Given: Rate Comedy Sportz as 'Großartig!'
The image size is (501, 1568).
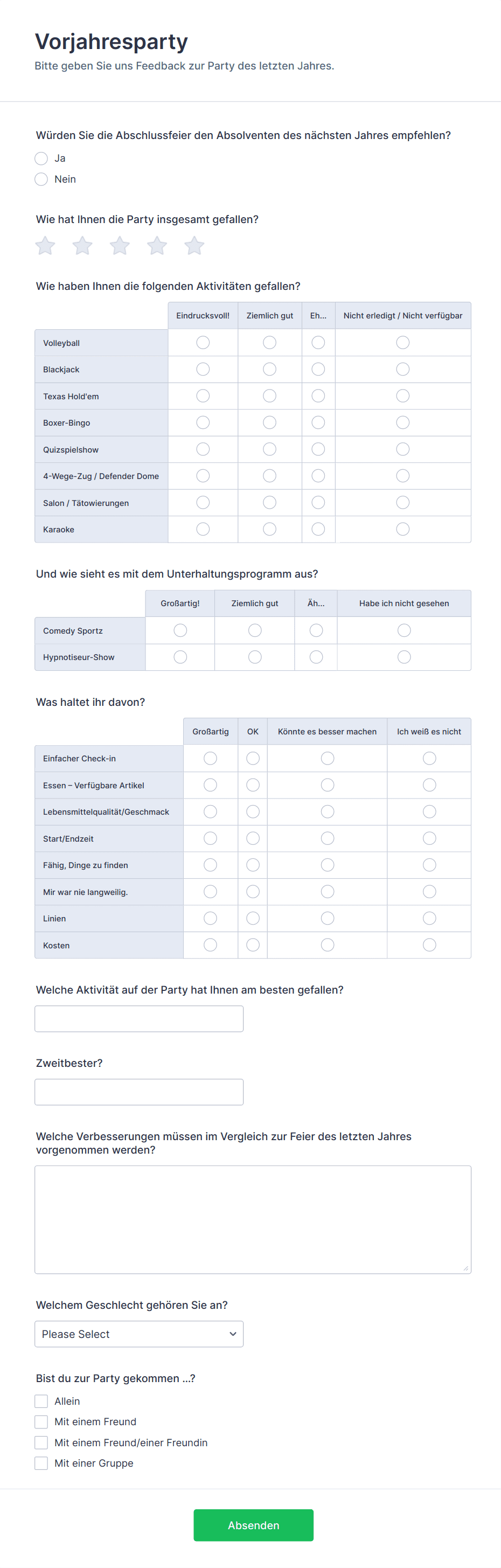Looking at the screenshot, I should pos(180,630).
